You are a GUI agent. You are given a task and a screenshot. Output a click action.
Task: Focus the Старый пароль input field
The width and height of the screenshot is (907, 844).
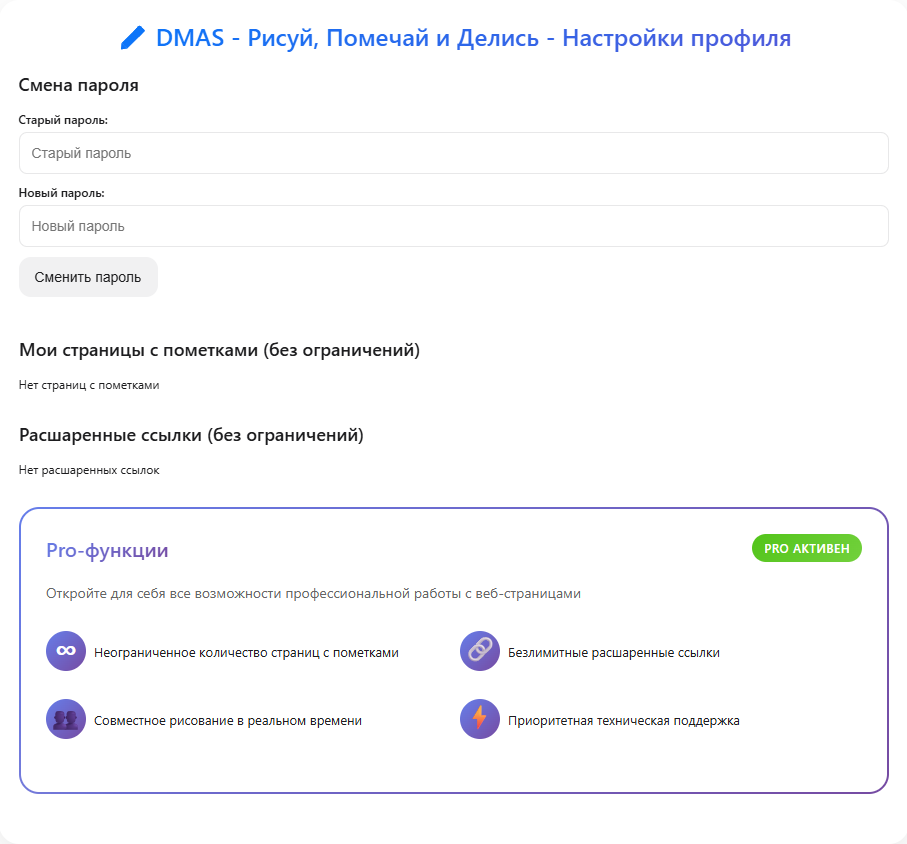(453, 153)
